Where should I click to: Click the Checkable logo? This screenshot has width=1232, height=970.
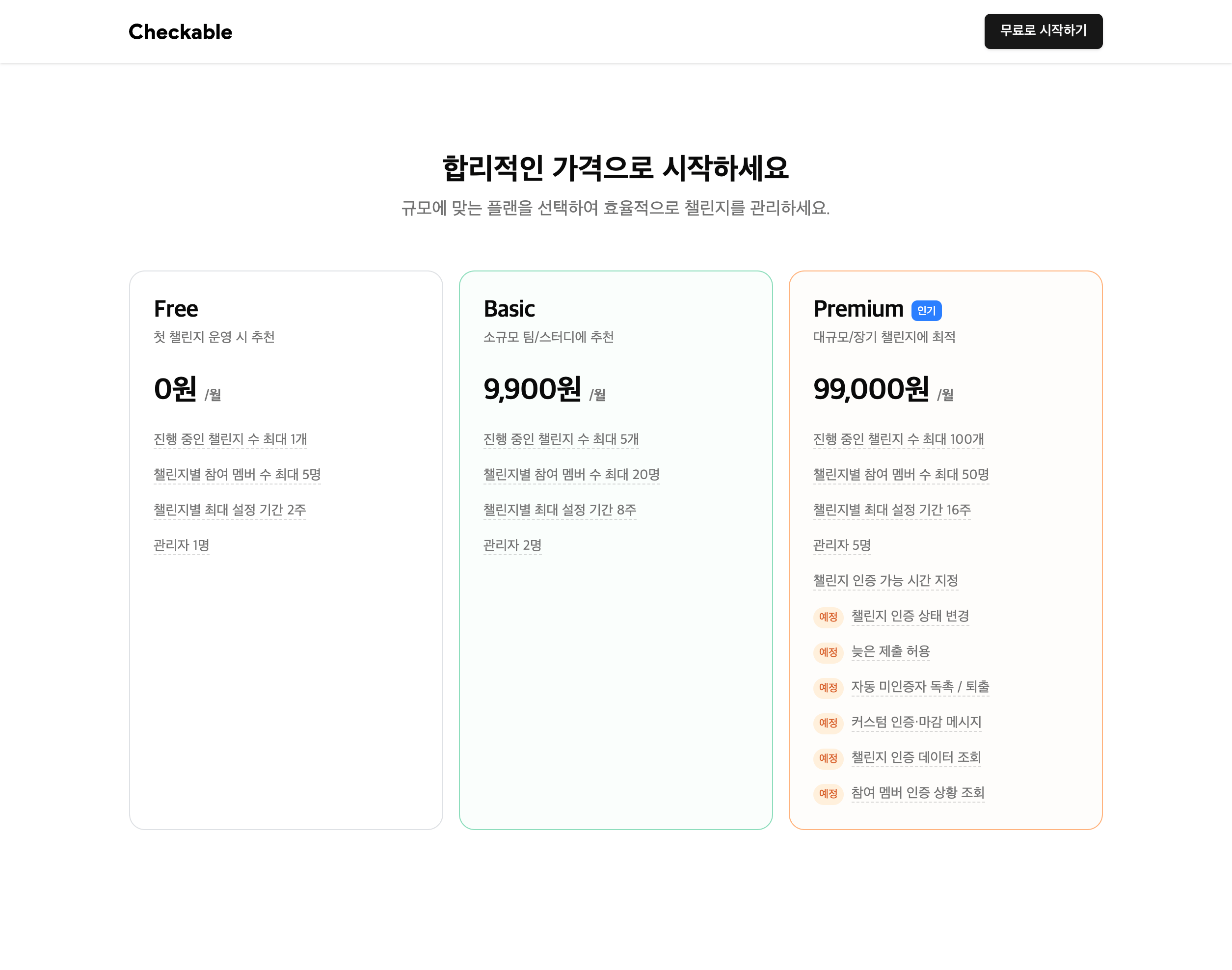click(x=180, y=32)
